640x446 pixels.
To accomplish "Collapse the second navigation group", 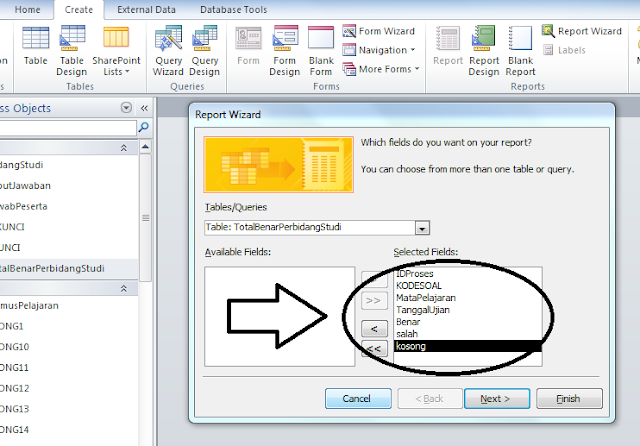I will (124, 288).
